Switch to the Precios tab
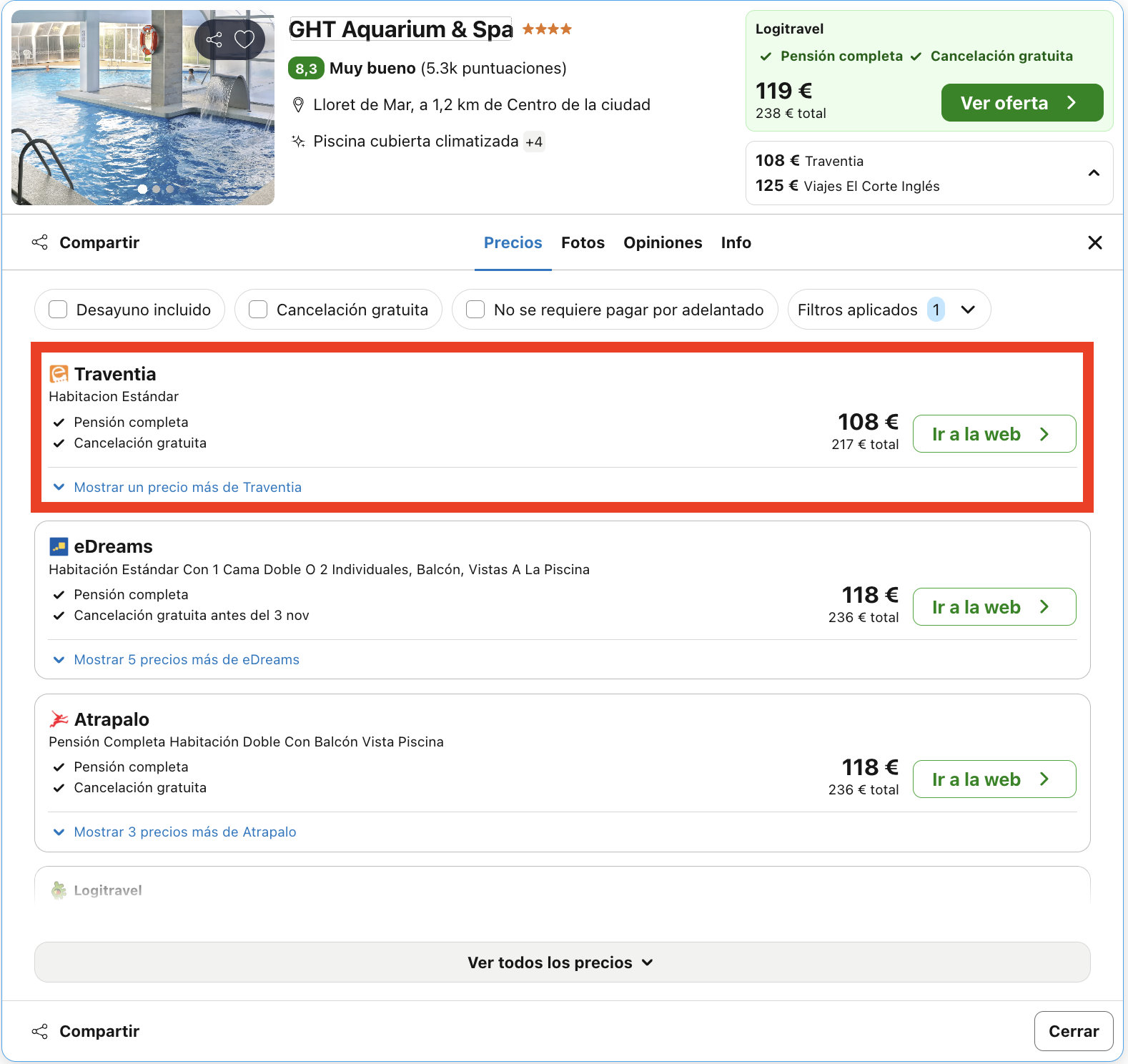Viewport: 1128px width, 1064px height. pyautogui.click(x=513, y=243)
